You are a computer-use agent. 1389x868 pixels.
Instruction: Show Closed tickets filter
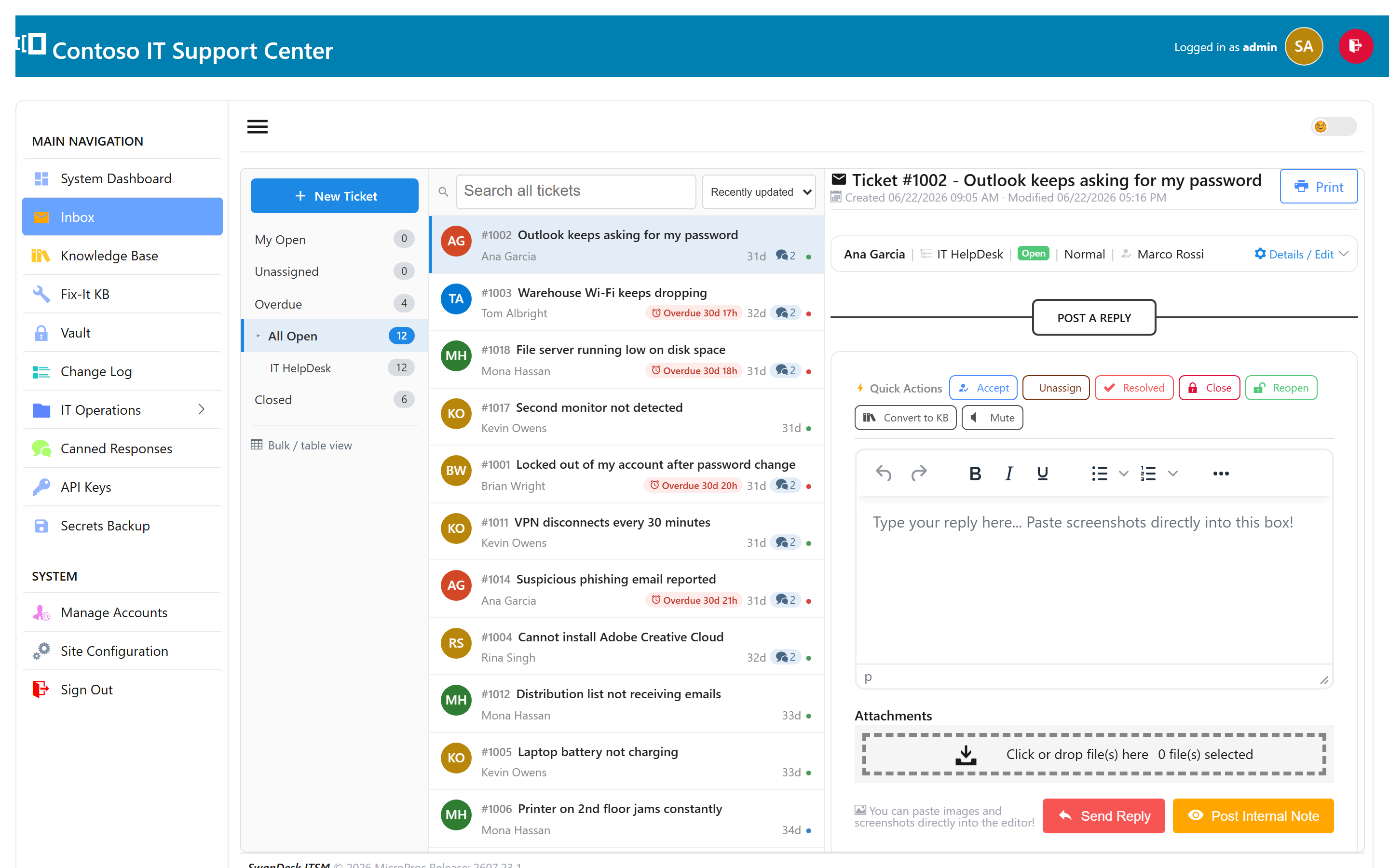335,400
